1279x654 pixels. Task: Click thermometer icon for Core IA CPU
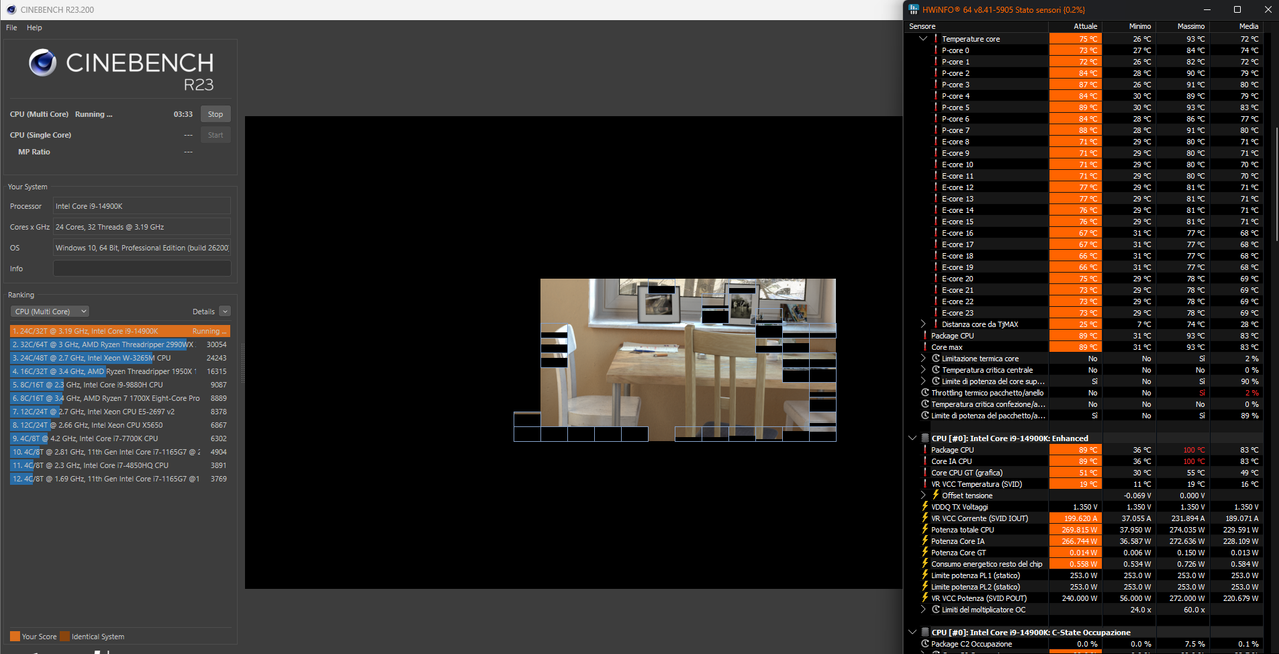click(x=925, y=461)
